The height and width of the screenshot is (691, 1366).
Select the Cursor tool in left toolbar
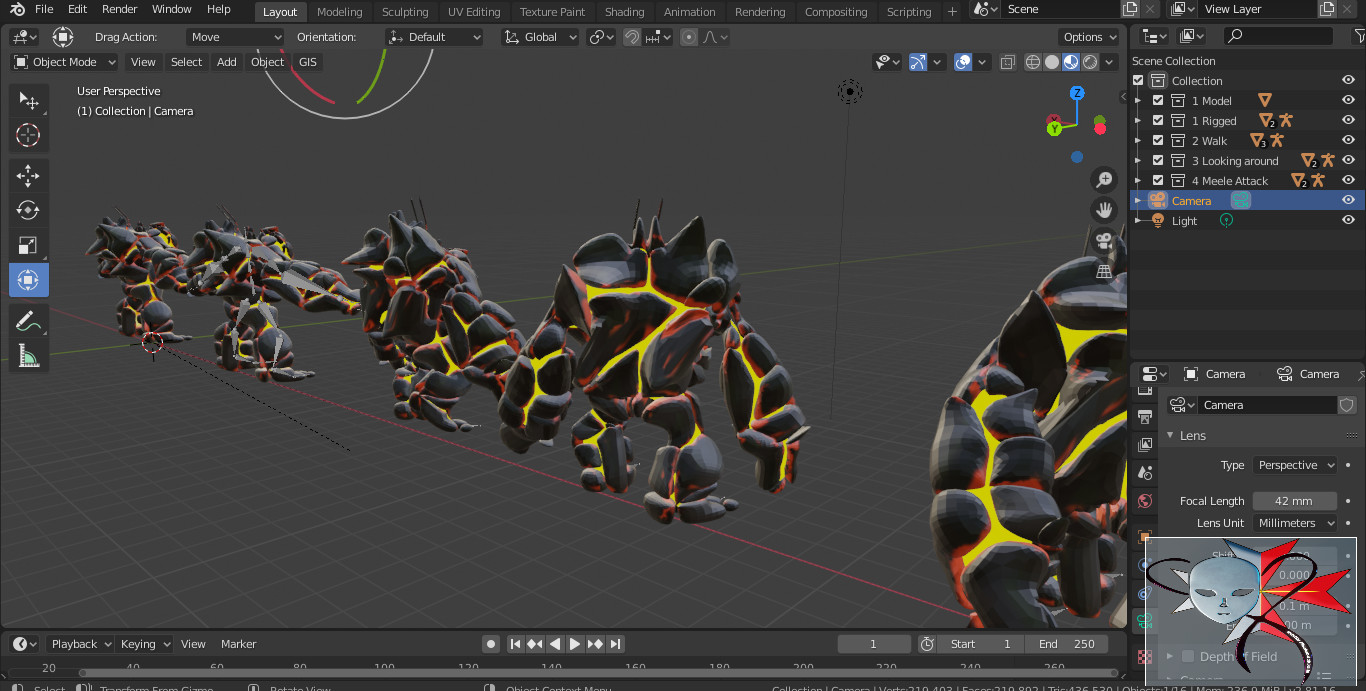point(28,135)
